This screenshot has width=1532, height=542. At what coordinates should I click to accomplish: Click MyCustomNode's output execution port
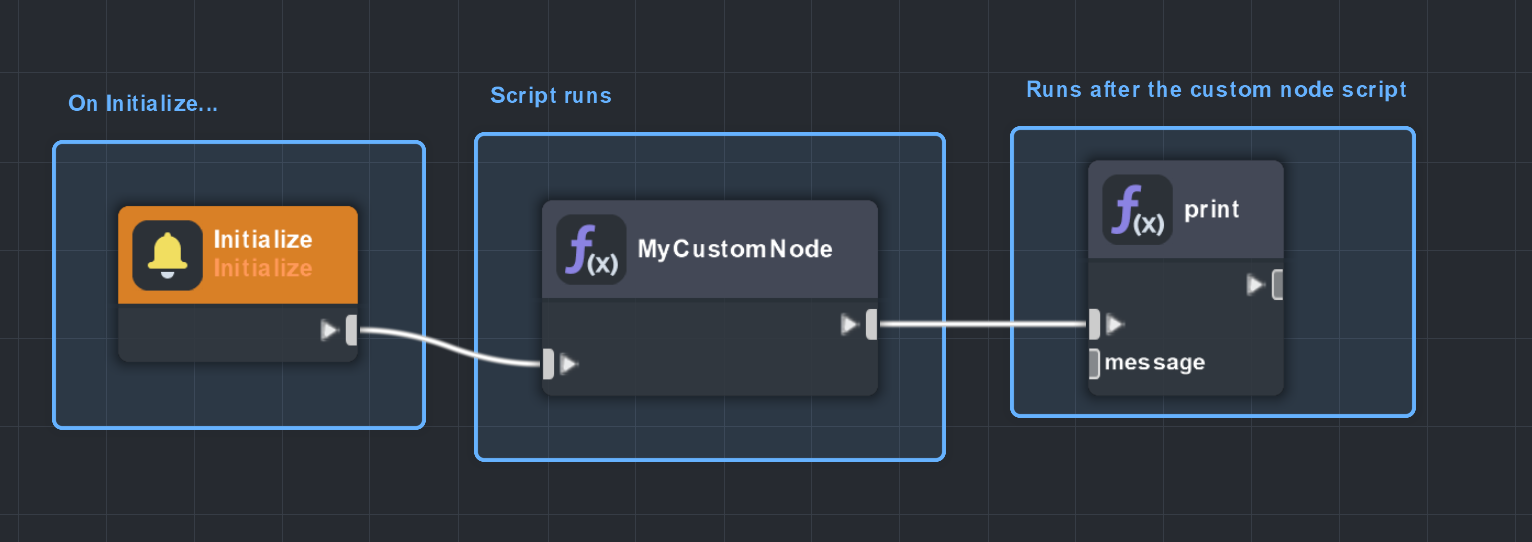871,324
